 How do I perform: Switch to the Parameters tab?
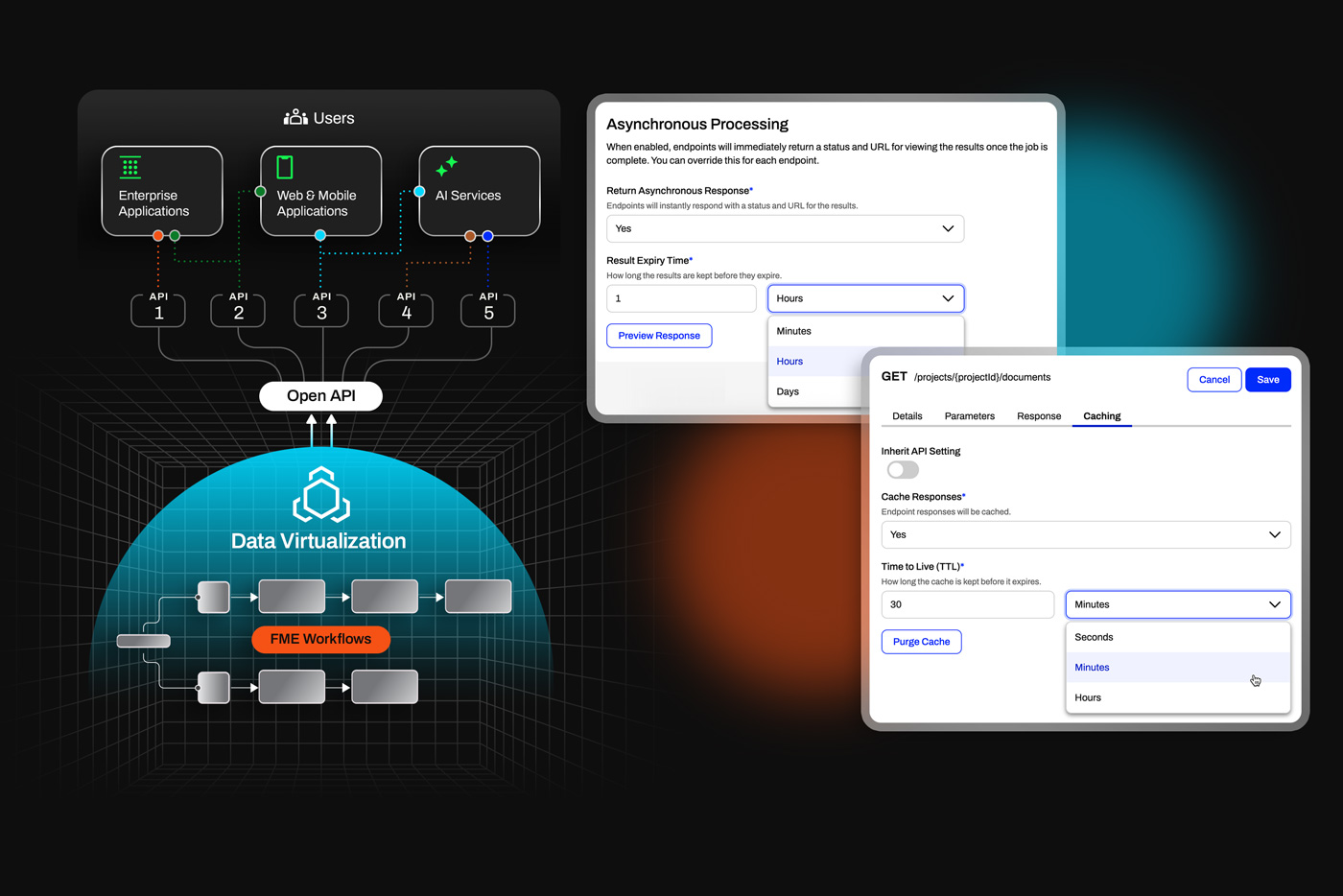[x=970, y=416]
